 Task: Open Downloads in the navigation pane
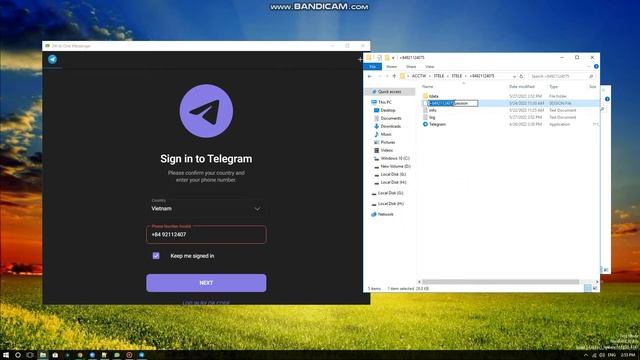coord(390,126)
